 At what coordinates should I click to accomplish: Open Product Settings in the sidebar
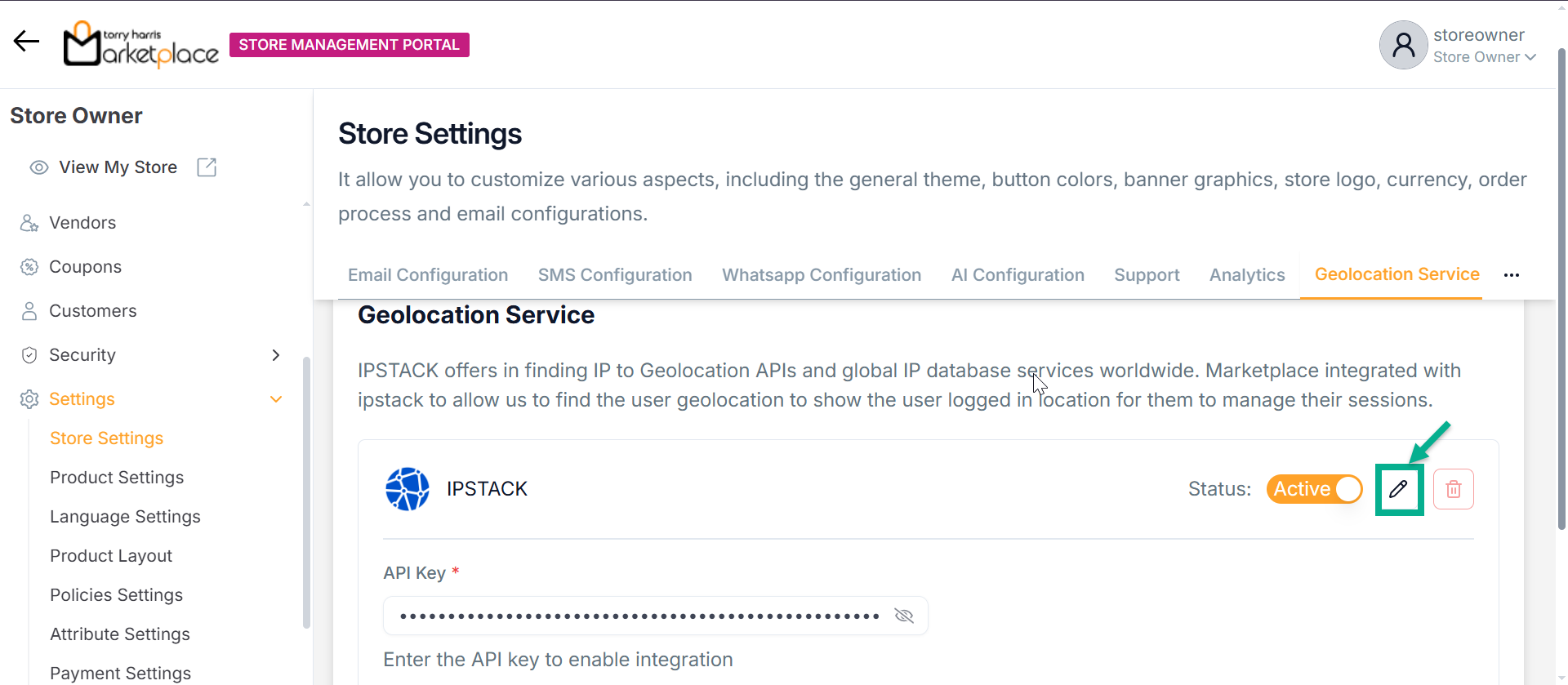pos(117,478)
